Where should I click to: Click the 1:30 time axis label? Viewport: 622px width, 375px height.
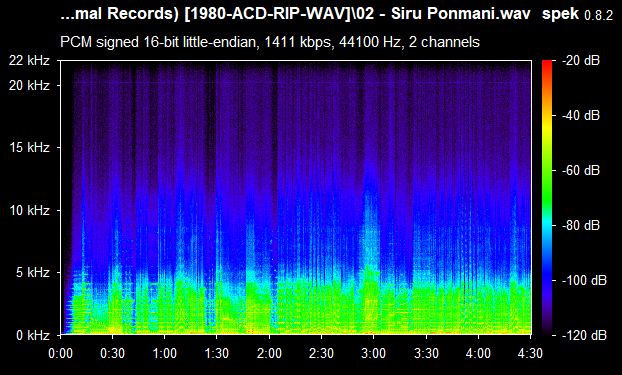(217, 353)
